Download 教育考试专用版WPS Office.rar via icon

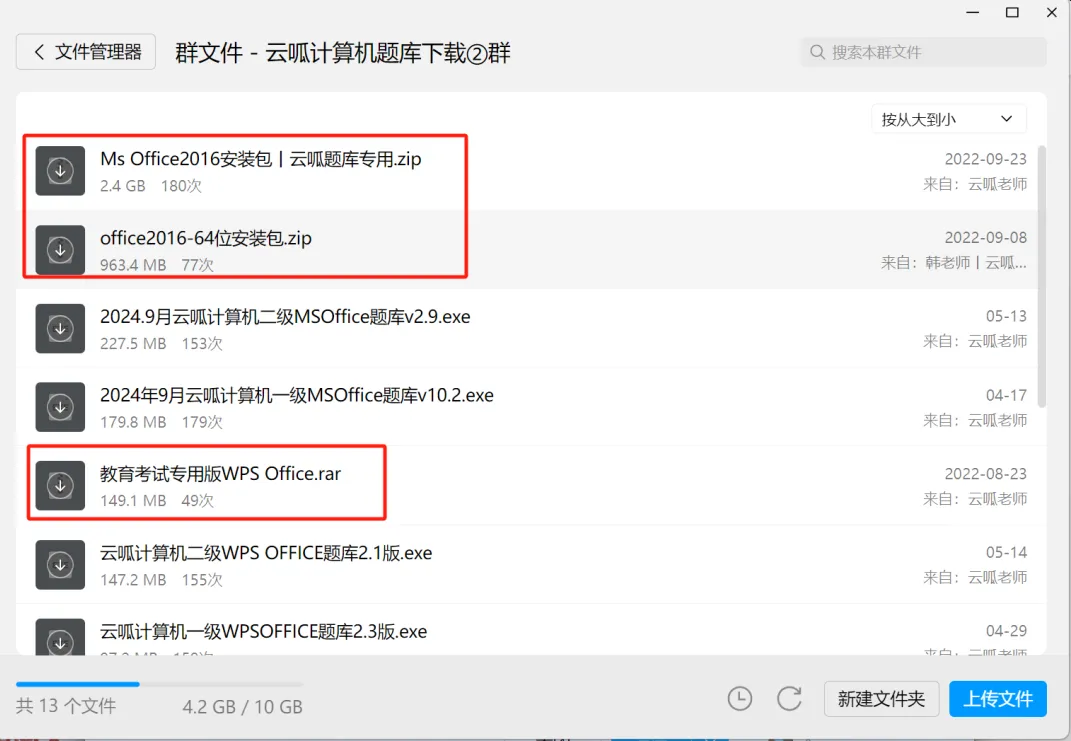[60, 486]
